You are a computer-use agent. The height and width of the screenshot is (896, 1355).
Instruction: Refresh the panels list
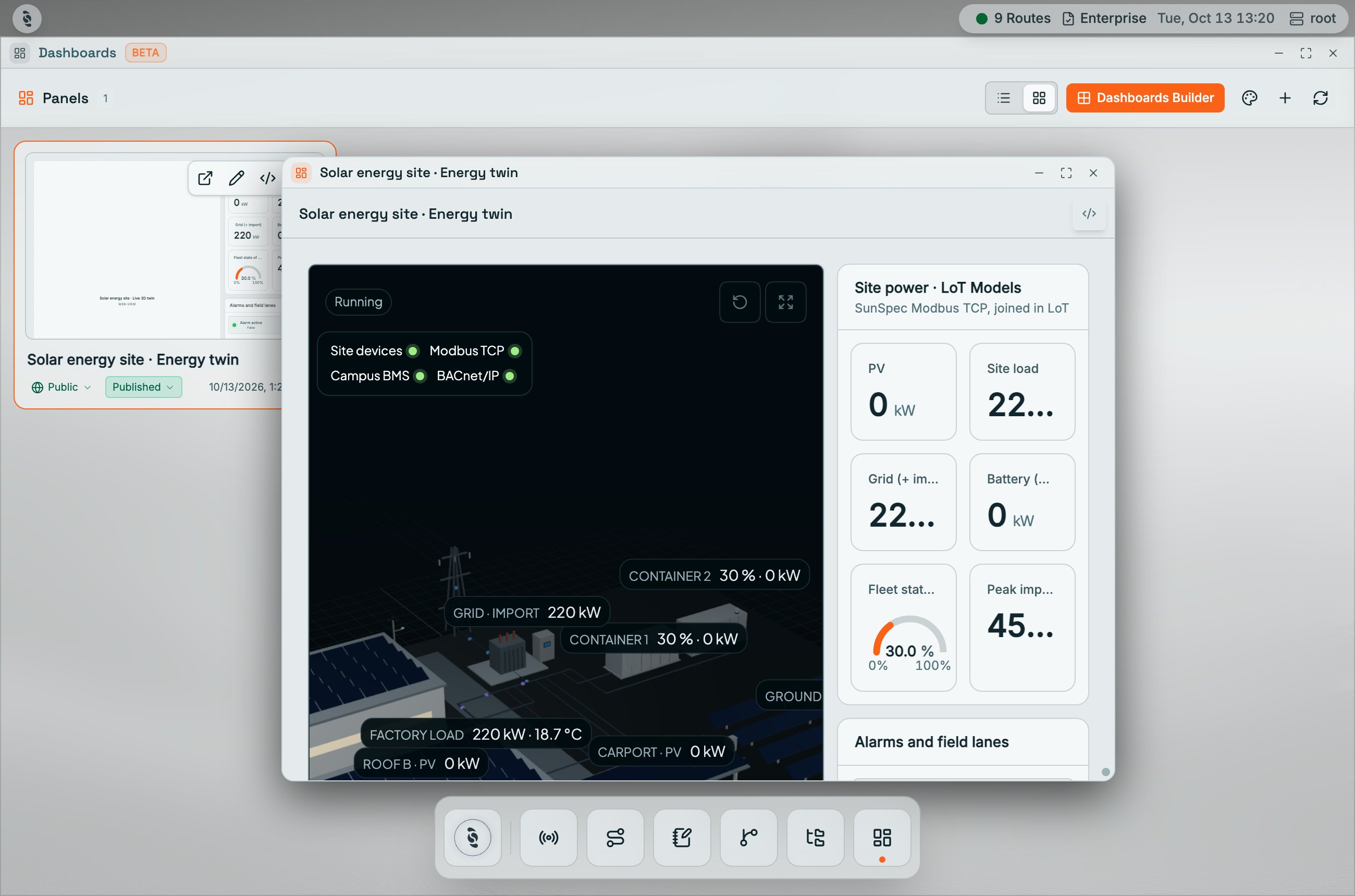[x=1320, y=98]
